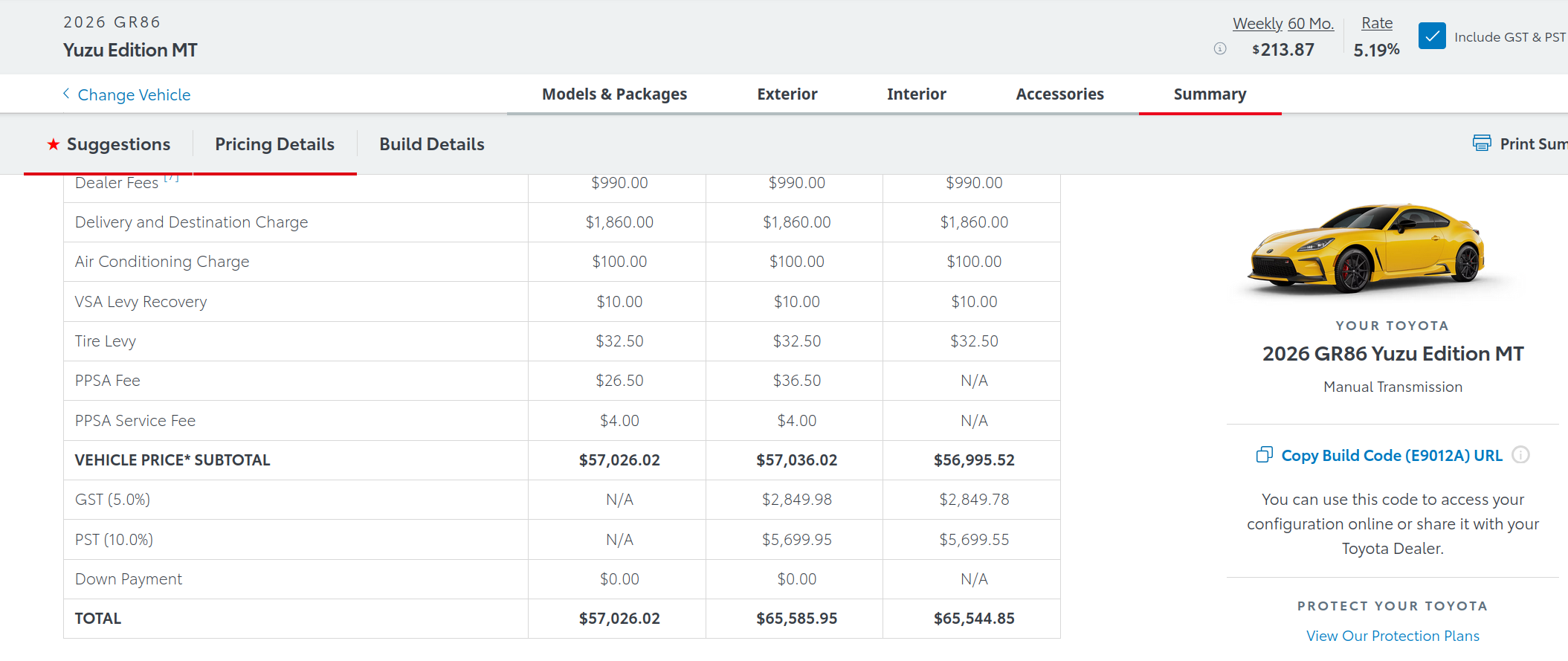Open the 60 Mo. term selector

(1311, 24)
